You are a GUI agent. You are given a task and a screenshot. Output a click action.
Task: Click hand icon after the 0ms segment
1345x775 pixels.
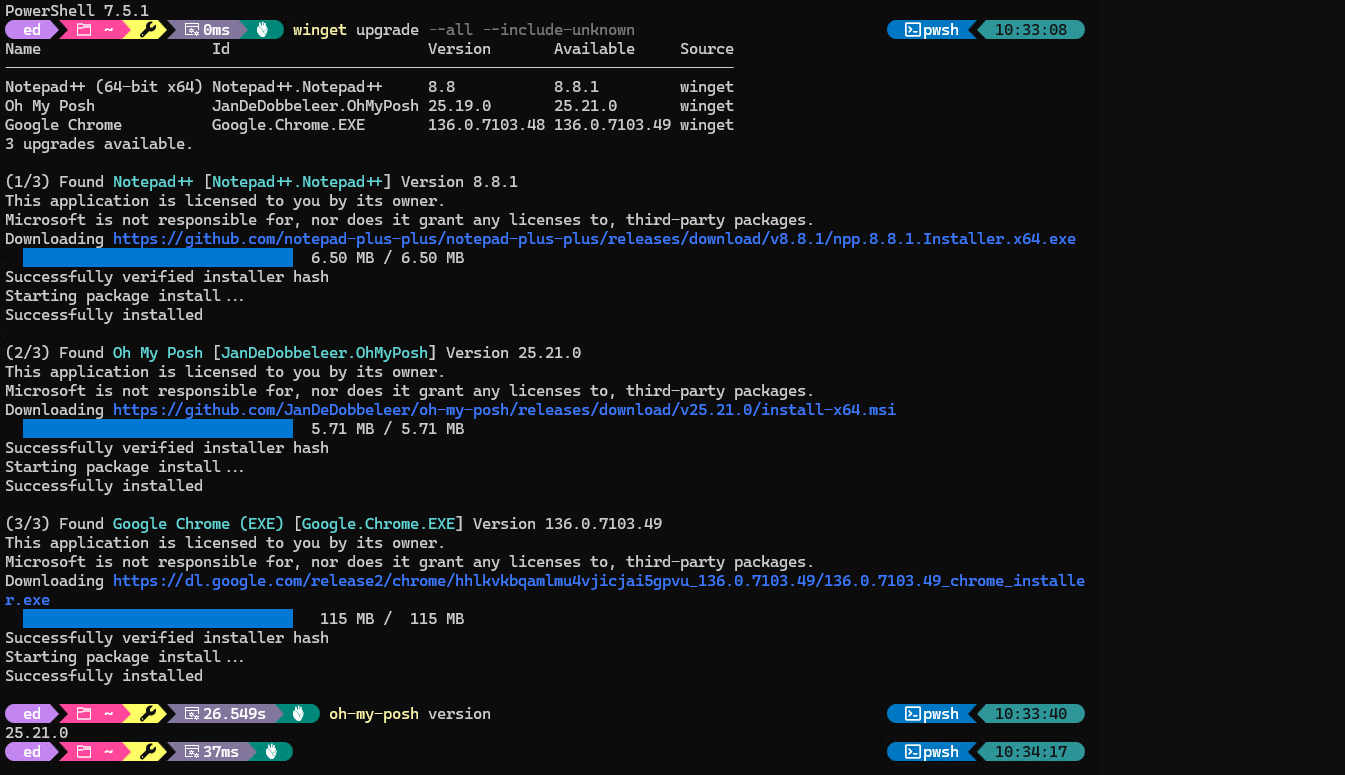(262, 30)
